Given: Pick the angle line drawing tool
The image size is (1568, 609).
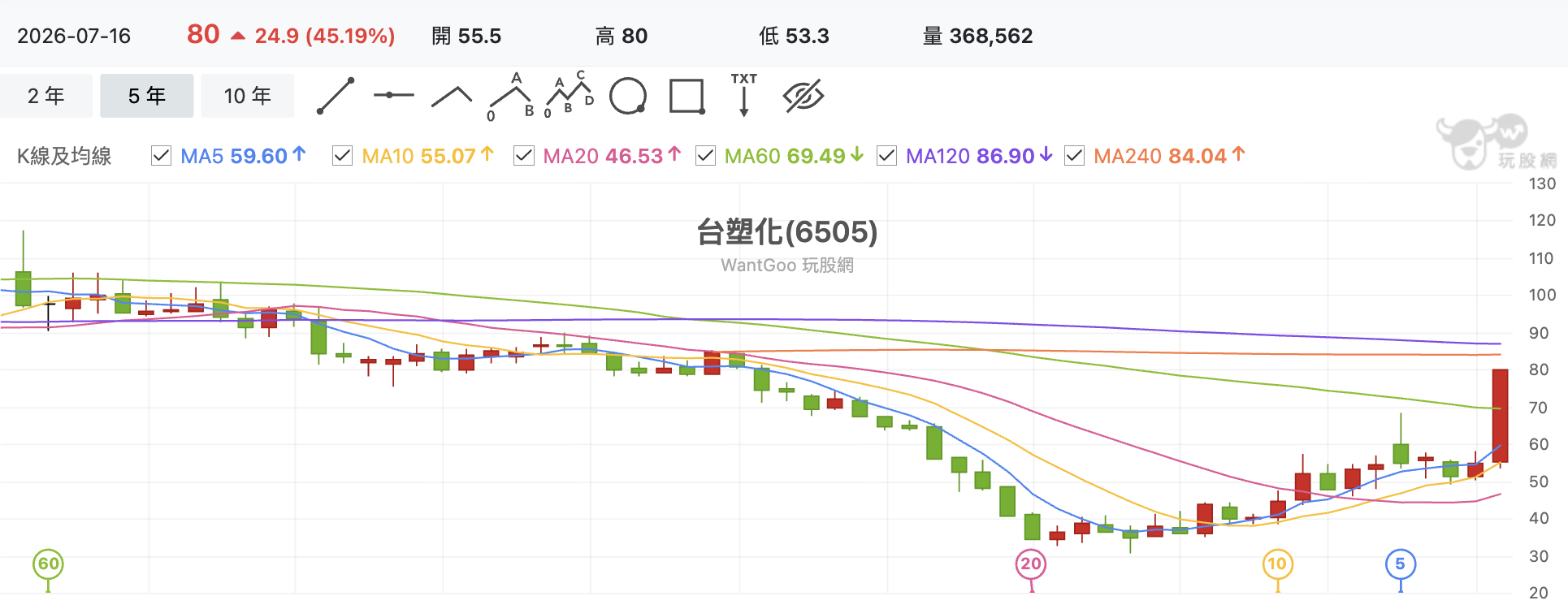Looking at the screenshot, I should (452, 97).
